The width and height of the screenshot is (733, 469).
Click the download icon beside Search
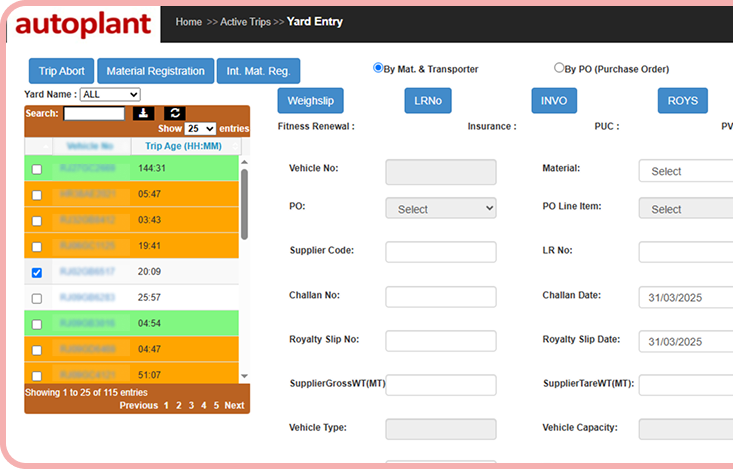pyautogui.click(x=143, y=113)
